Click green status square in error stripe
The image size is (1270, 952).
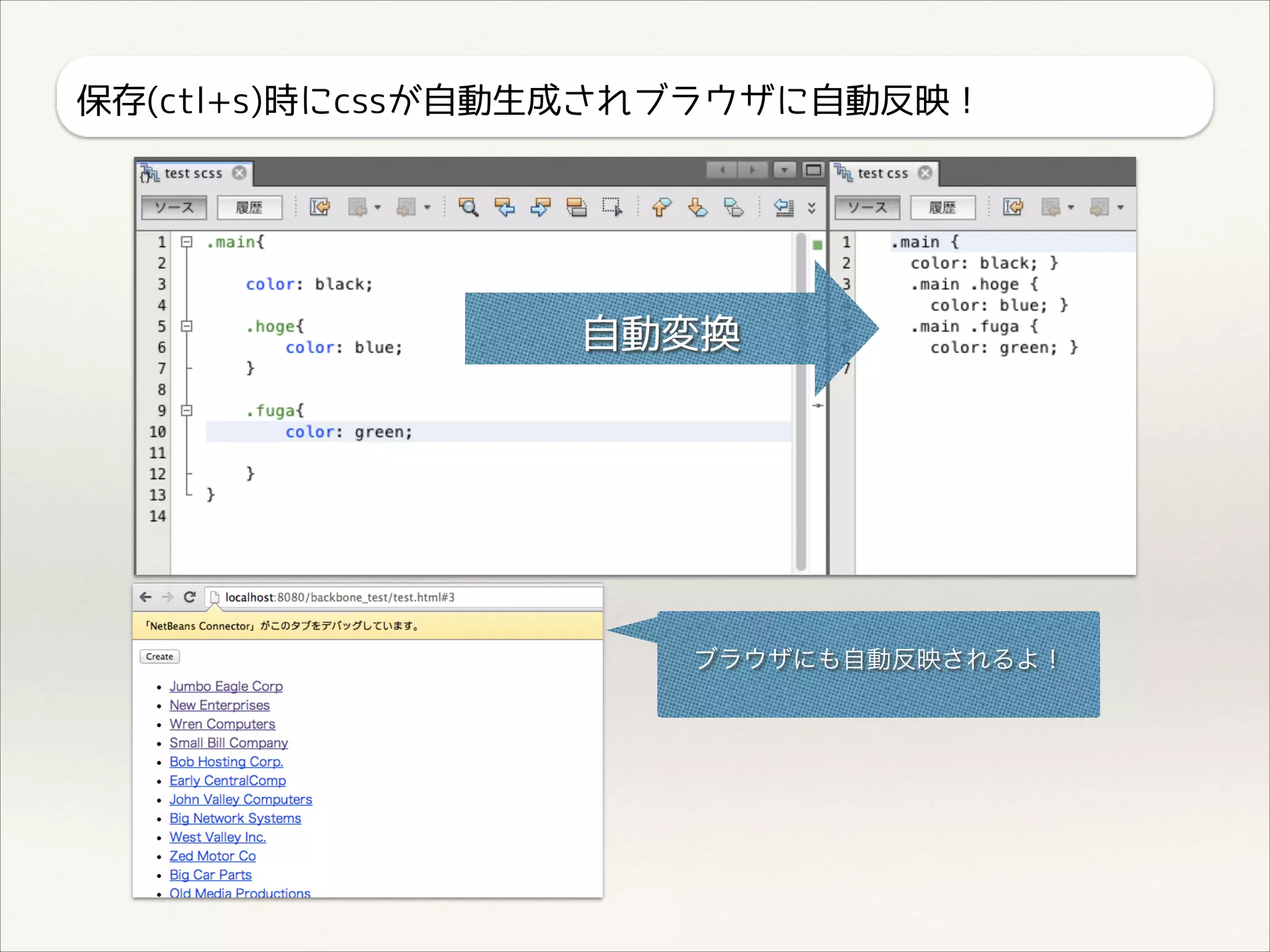tap(818, 245)
